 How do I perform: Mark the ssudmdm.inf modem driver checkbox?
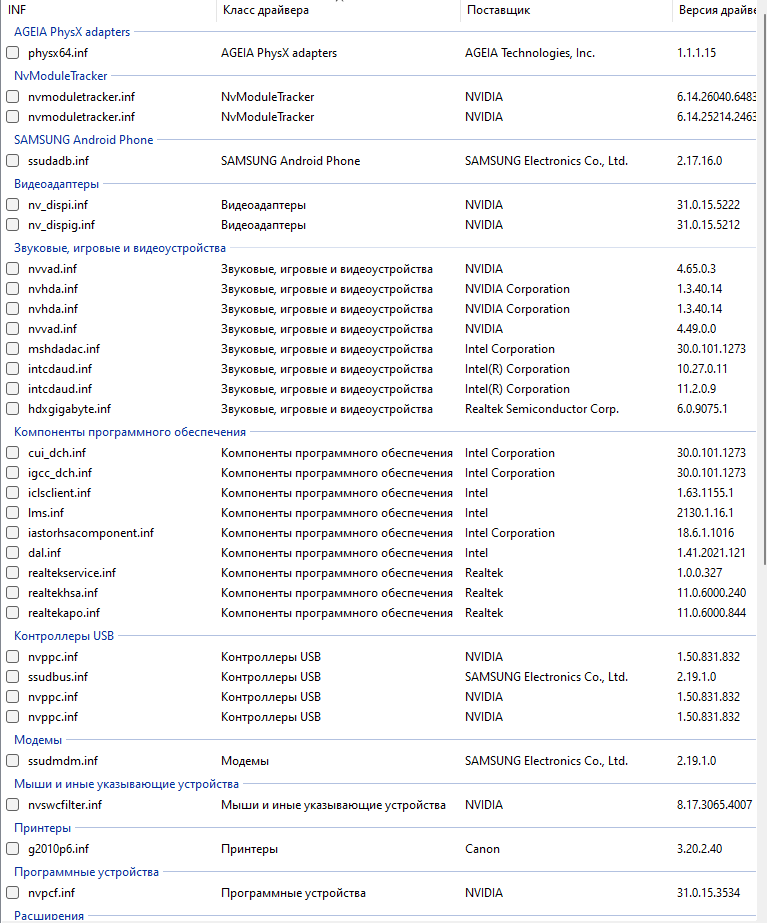12,761
